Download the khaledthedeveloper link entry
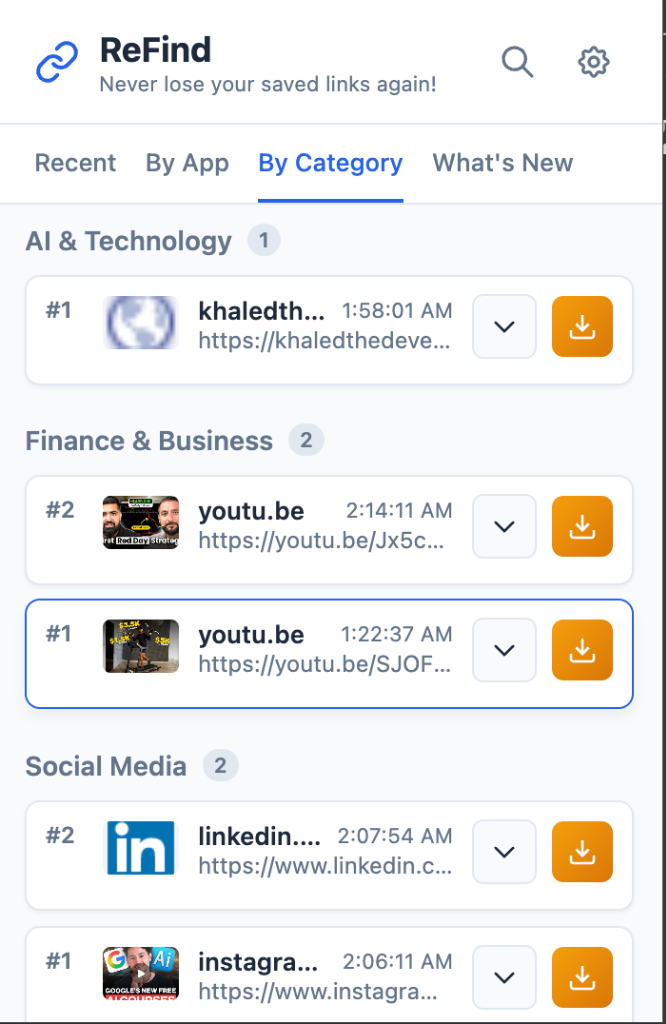 [582, 326]
